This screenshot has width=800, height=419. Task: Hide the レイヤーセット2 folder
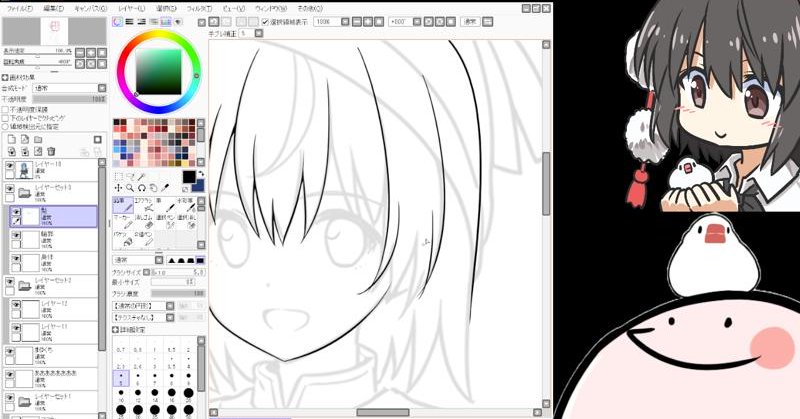tap(10, 281)
